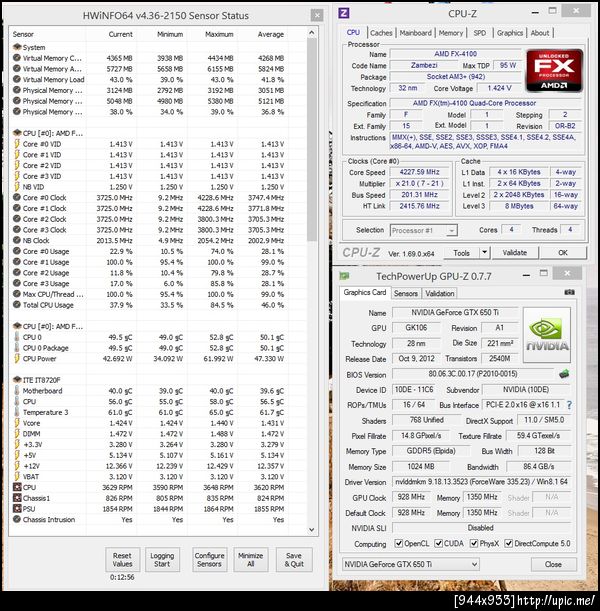This screenshot has width=600, height=611.
Task: Click the AMD FX processor logo
Action: click(554, 70)
